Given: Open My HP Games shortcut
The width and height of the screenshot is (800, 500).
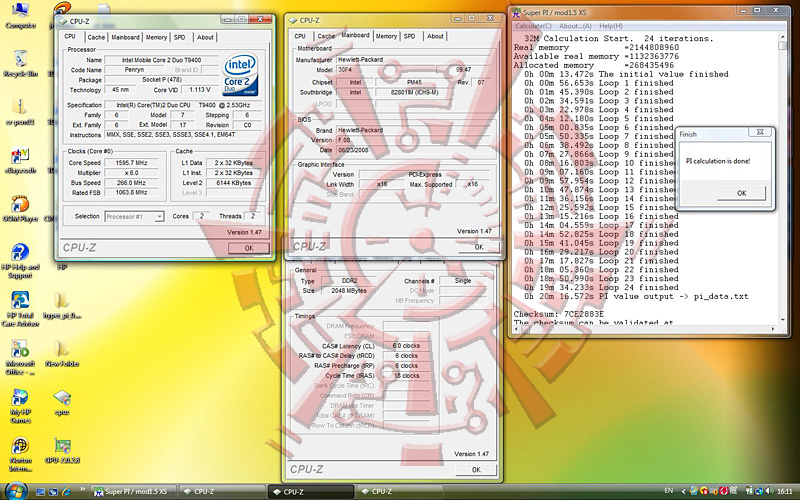Looking at the screenshot, I should click(20, 406).
